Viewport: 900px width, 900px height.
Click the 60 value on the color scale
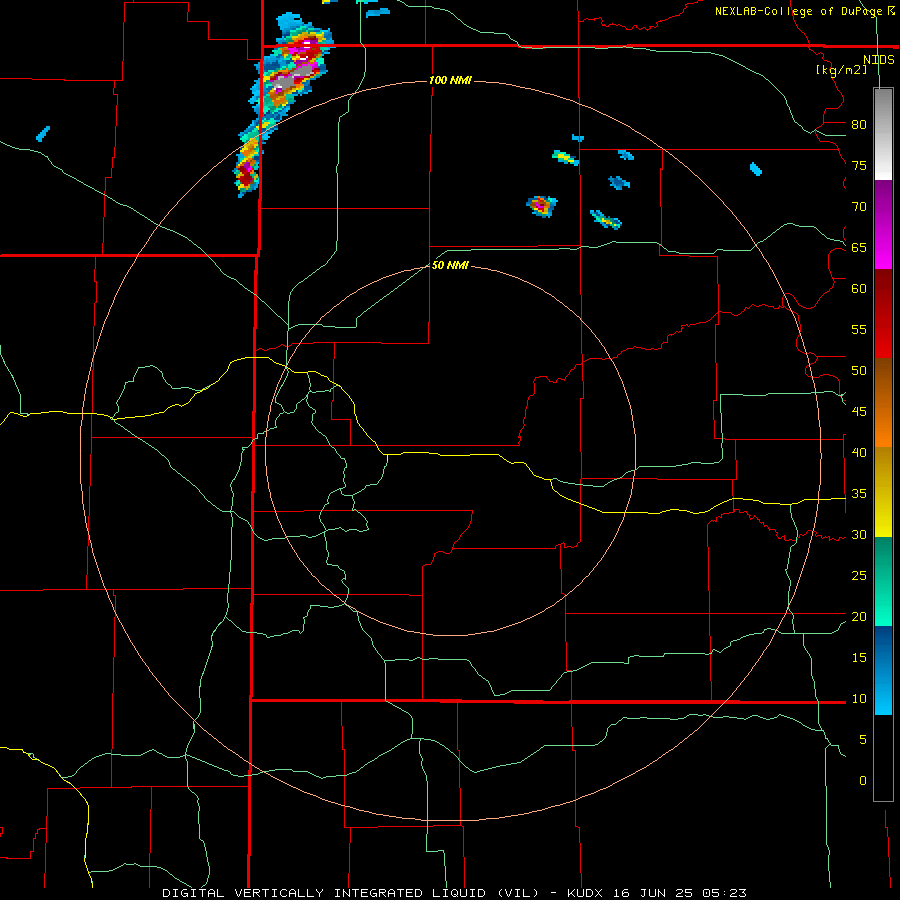(859, 289)
